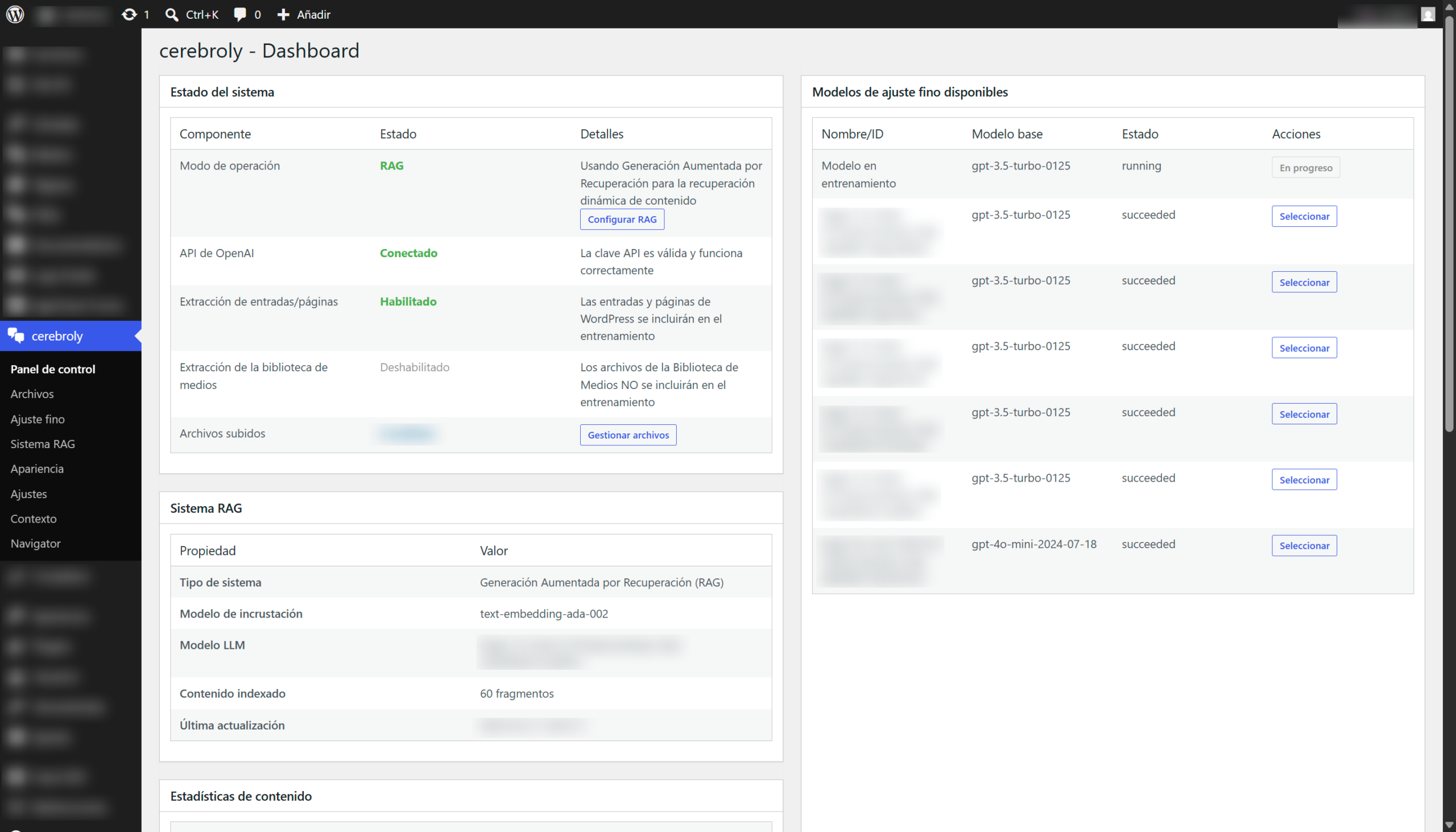
Task: Go to Panel de control submenu
Action: (52, 369)
